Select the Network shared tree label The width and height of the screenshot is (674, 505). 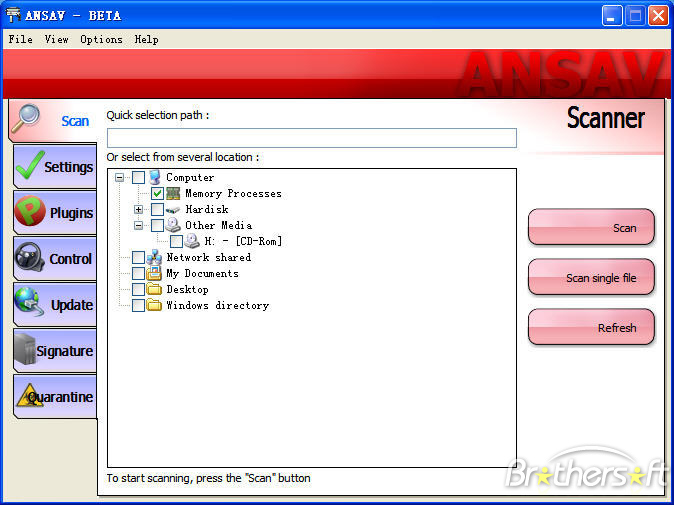pyautogui.click(x=209, y=257)
